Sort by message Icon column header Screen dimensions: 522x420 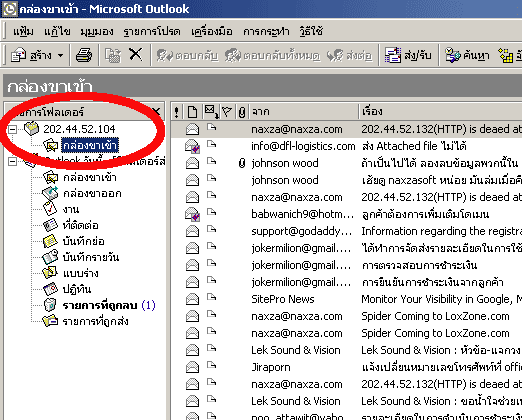pyautogui.click(x=192, y=112)
